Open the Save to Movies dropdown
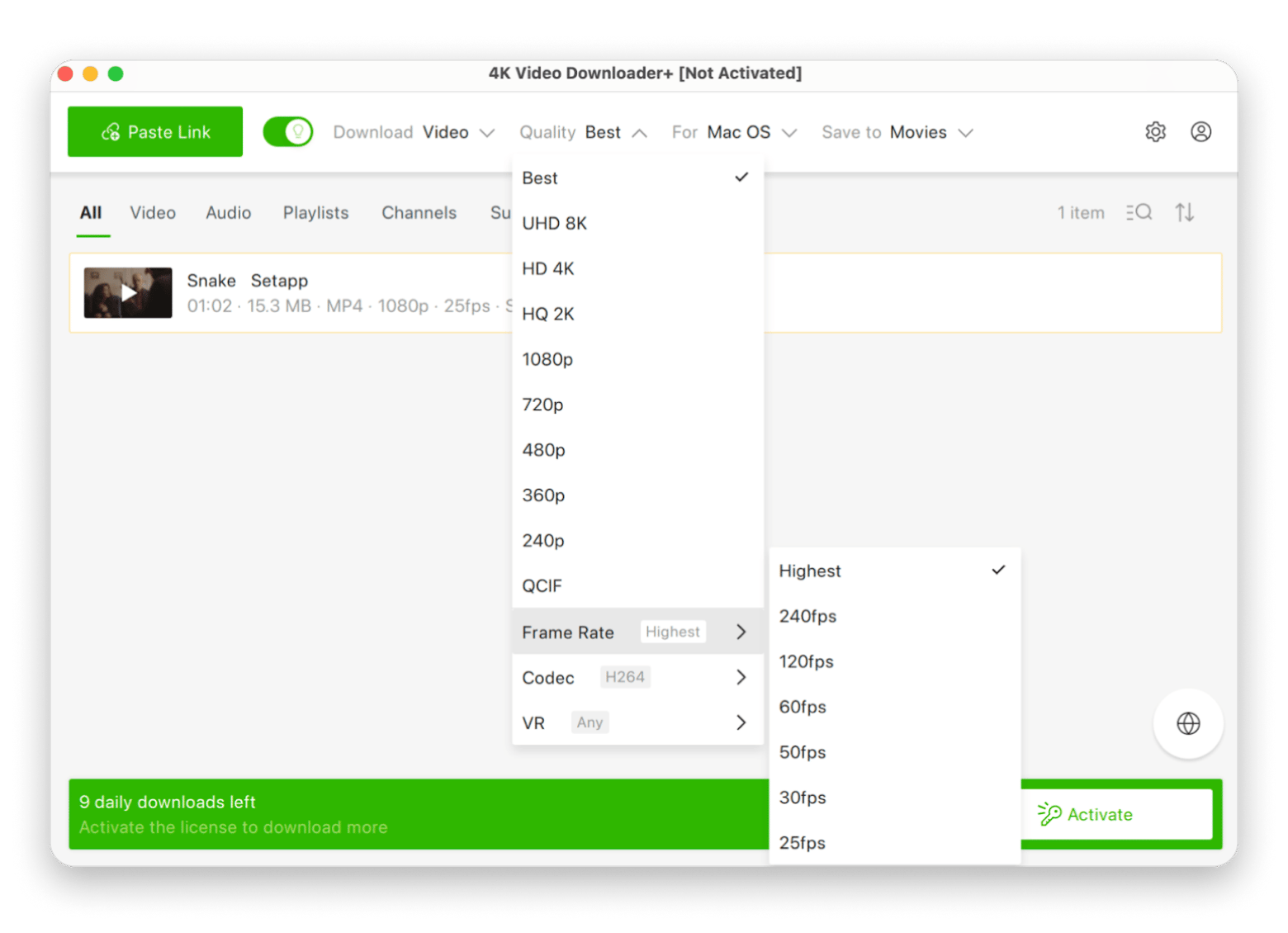 point(897,132)
